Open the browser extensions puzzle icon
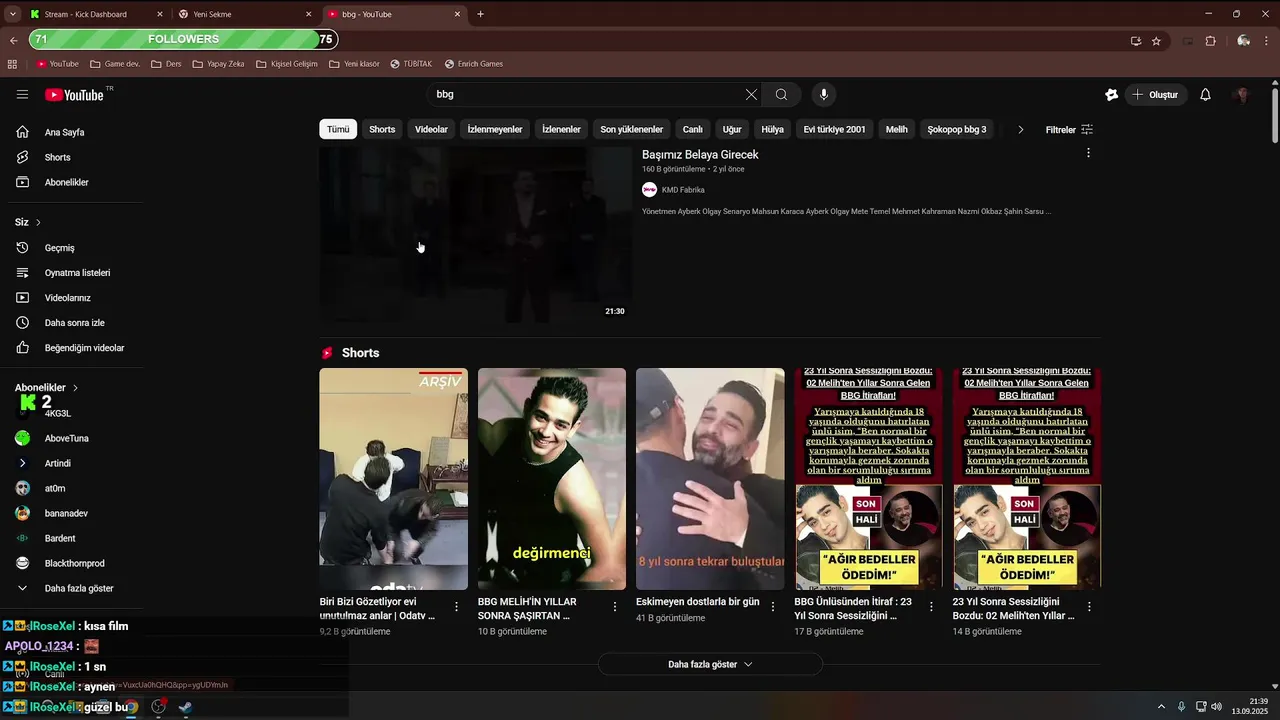The width and height of the screenshot is (1280, 720). pos(1210,41)
